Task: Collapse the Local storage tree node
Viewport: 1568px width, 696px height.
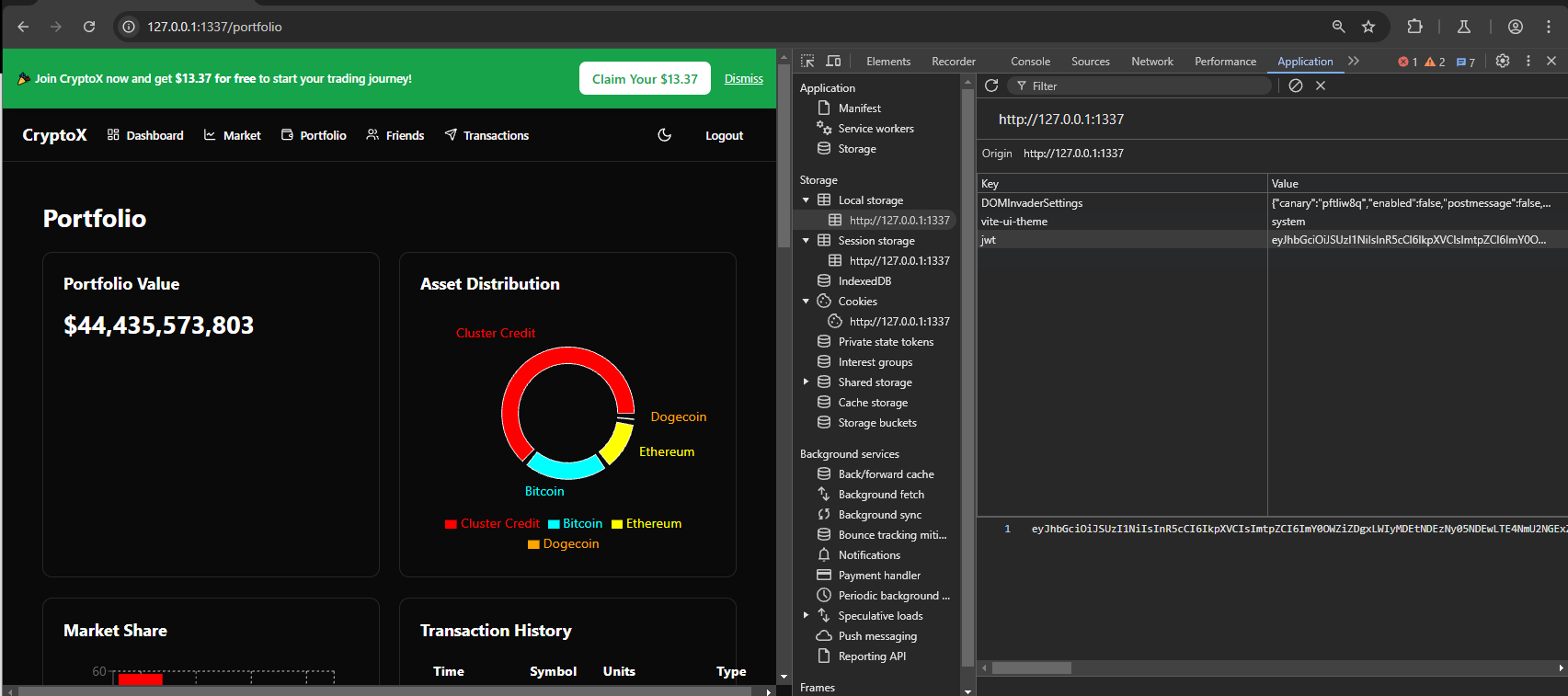Action: 807,200
